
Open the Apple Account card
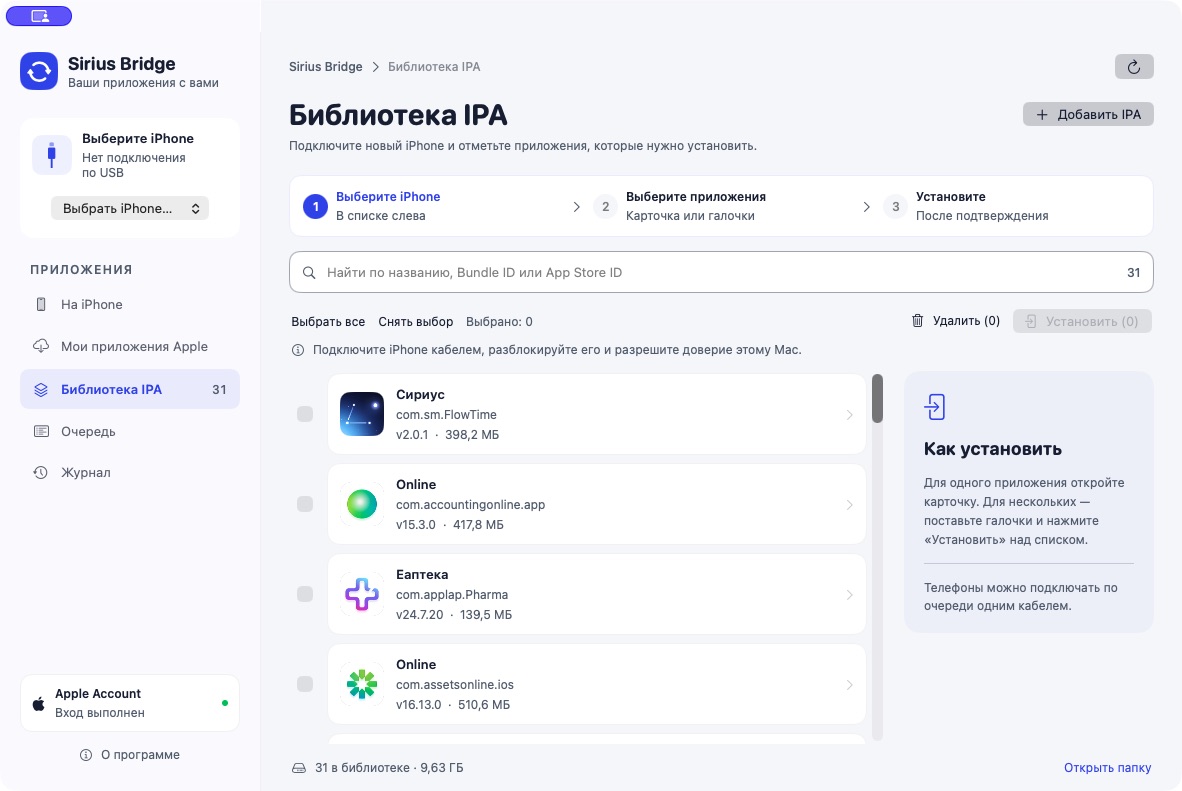tap(130, 703)
